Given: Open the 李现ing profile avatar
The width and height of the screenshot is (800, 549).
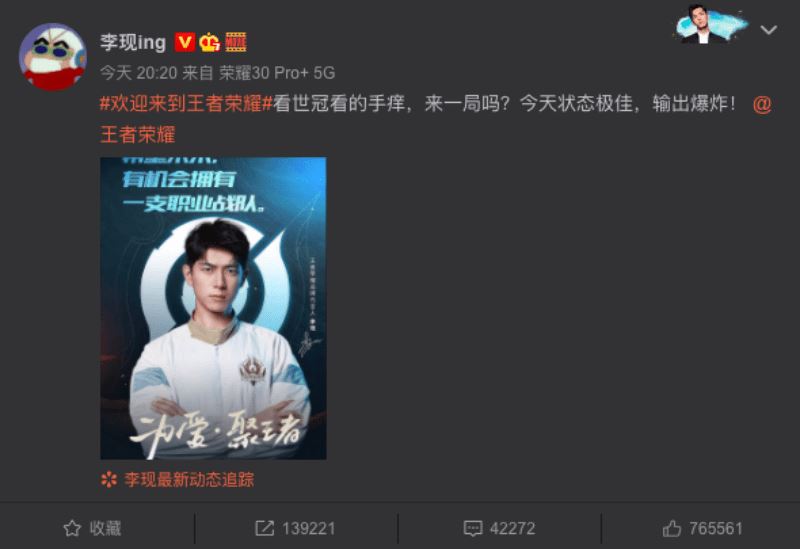Looking at the screenshot, I should [x=53, y=57].
